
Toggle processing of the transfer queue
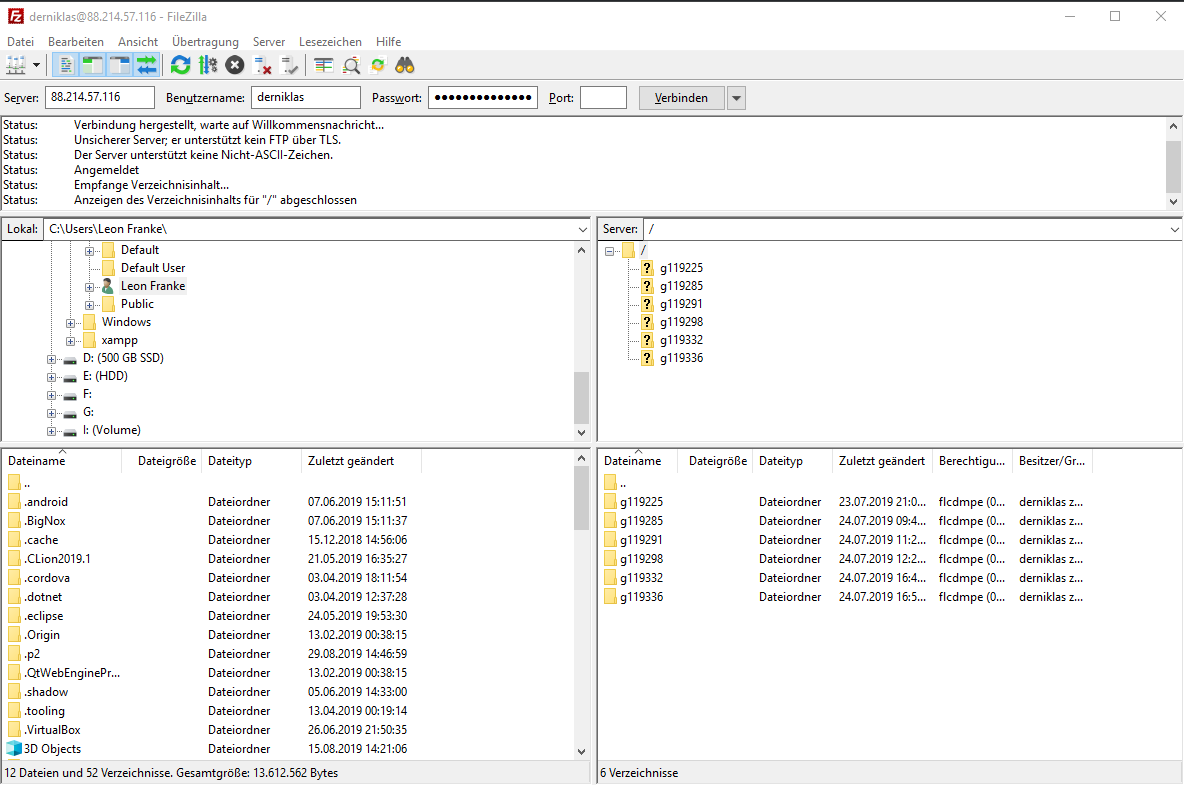coord(208,66)
